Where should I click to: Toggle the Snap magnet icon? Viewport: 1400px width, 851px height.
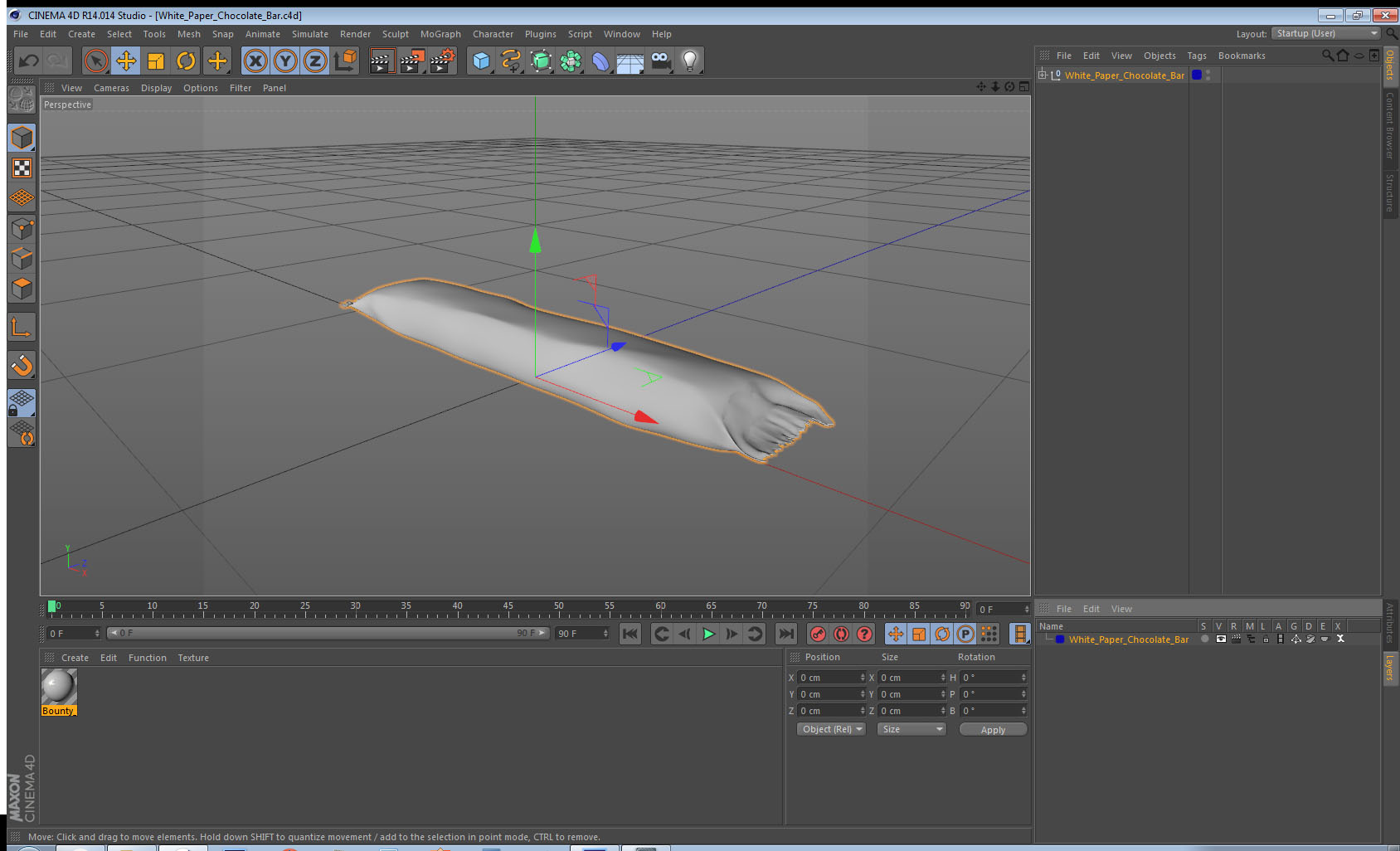(x=22, y=365)
